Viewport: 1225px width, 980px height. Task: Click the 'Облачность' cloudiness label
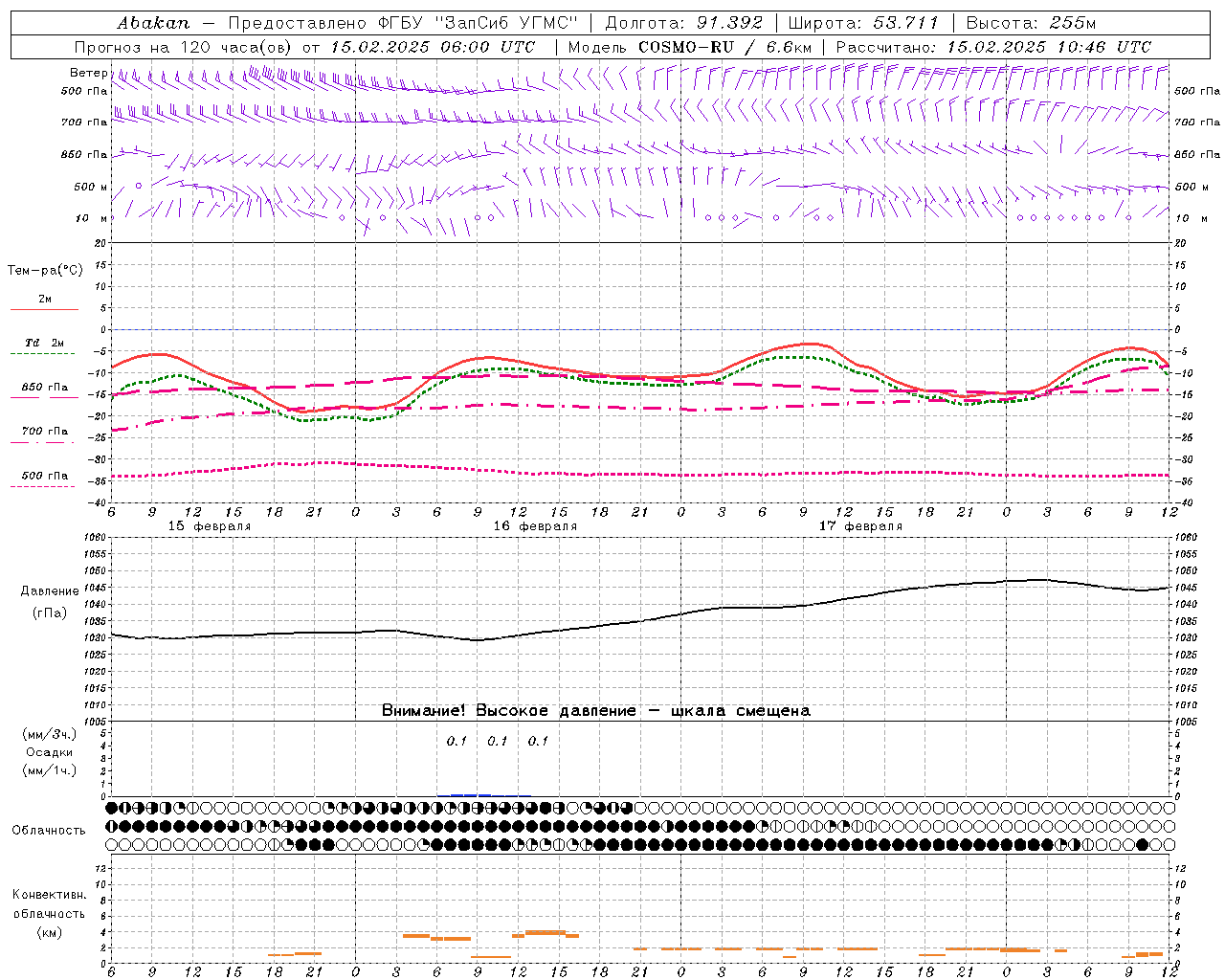coord(48,831)
